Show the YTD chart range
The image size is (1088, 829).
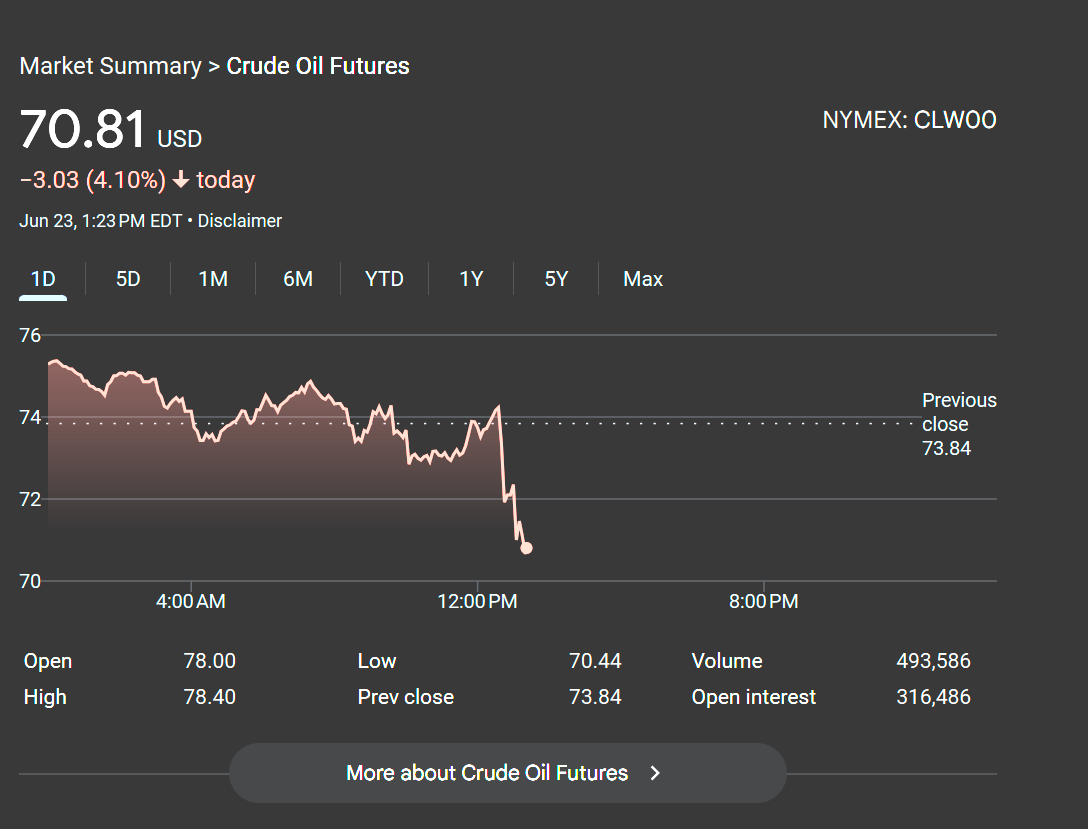click(384, 279)
